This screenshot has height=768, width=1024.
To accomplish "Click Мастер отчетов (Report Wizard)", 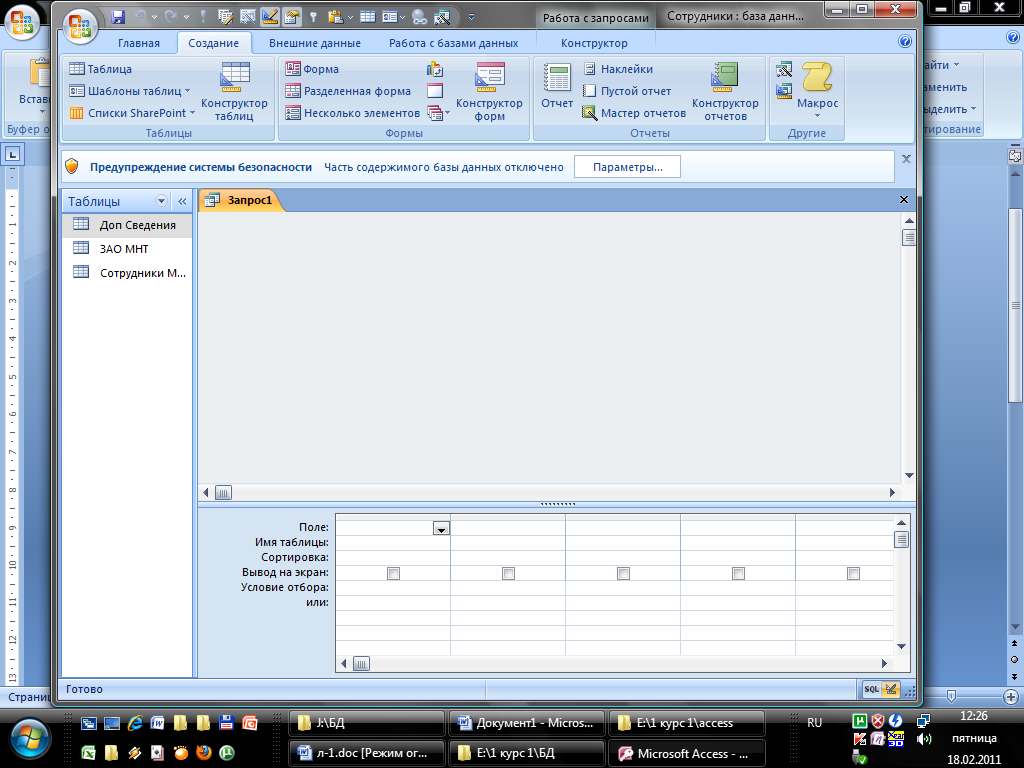I will [634, 113].
